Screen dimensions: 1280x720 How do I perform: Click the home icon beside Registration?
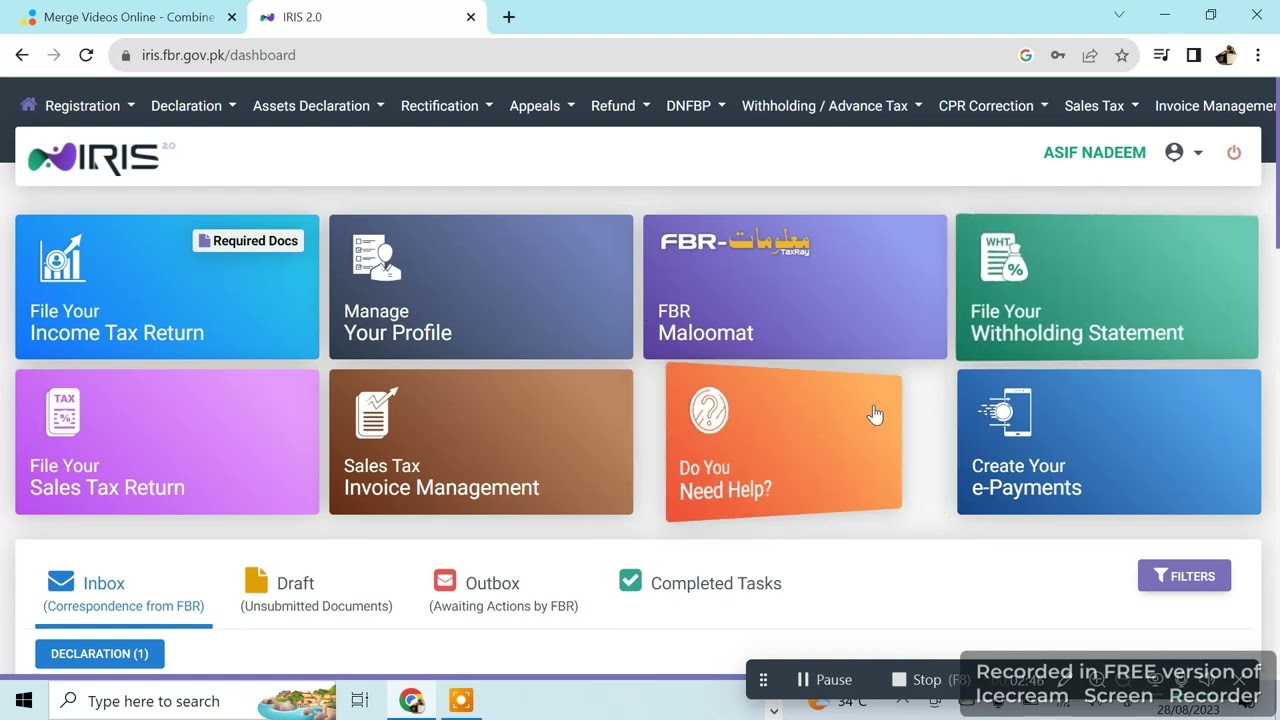(x=28, y=104)
